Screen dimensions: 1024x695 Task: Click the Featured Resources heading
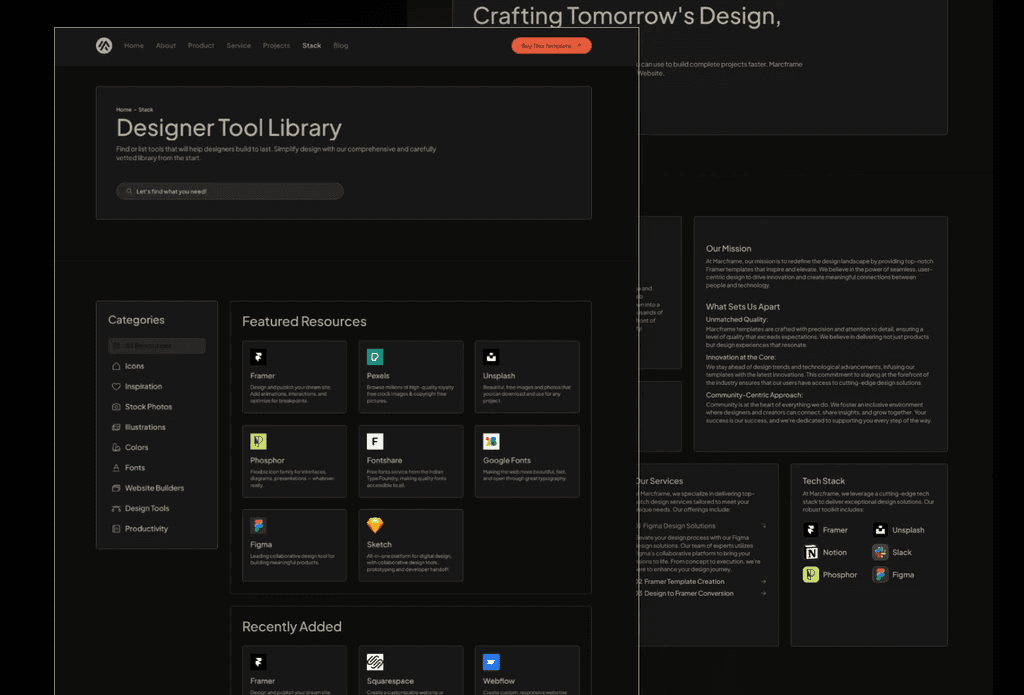tap(304, 321)
